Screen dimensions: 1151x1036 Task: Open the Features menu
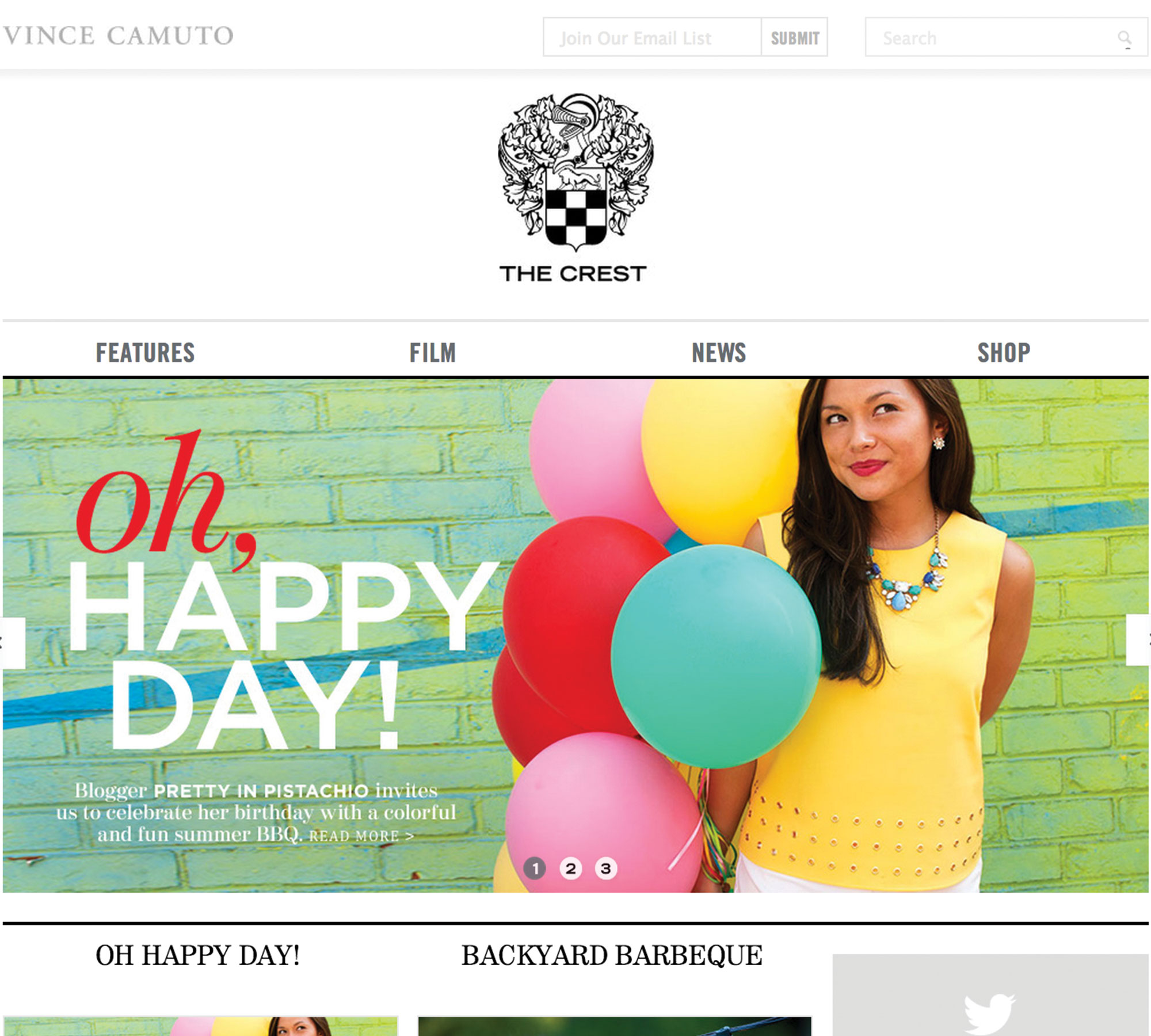tap(145, 353)
